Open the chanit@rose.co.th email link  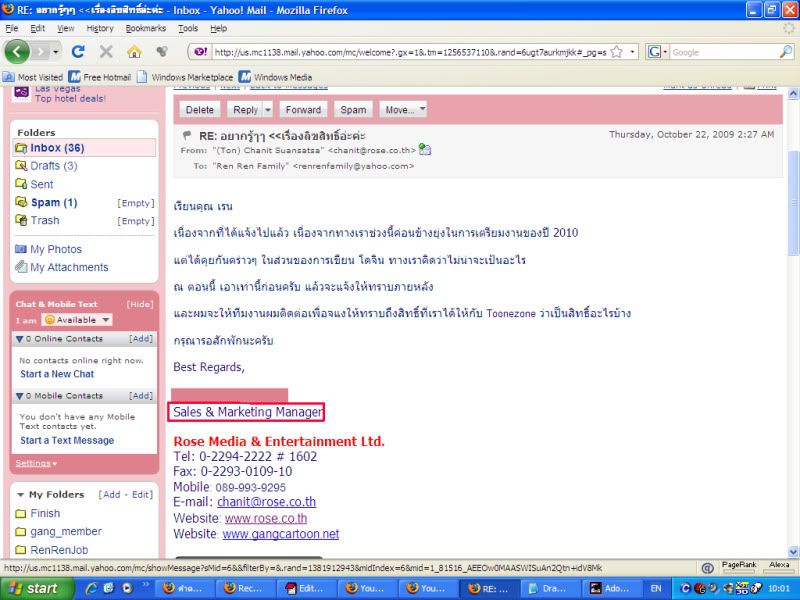(266, 502)
